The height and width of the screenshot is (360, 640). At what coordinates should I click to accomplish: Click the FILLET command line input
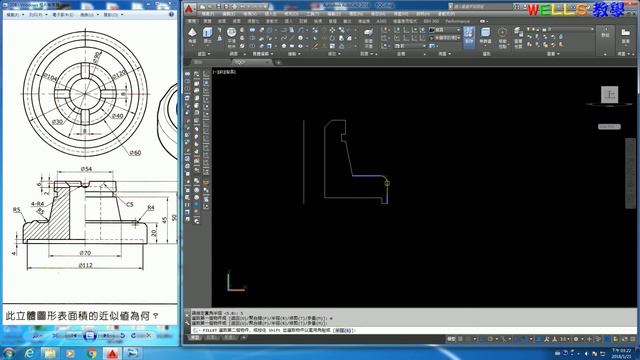[412, 330]
